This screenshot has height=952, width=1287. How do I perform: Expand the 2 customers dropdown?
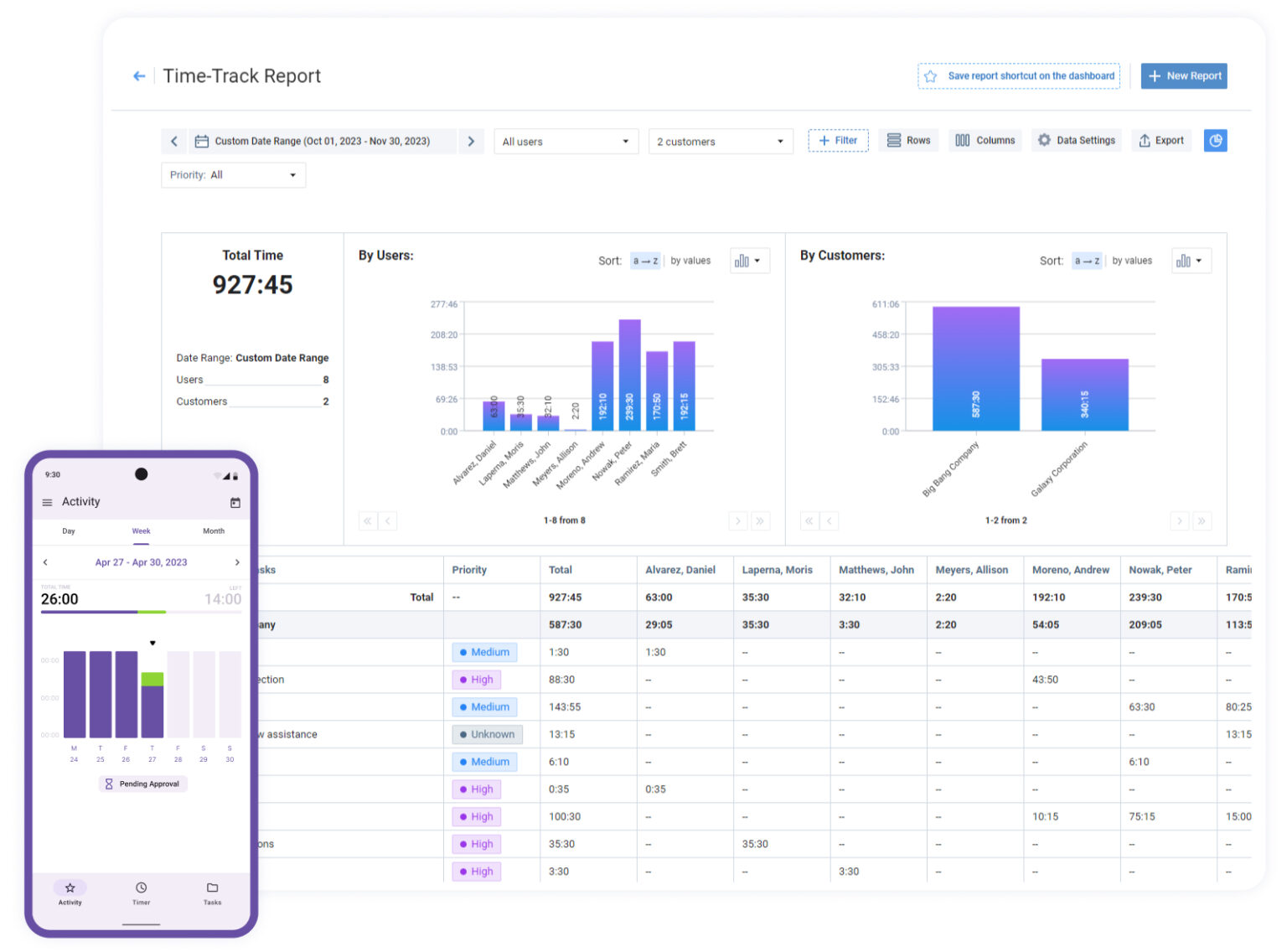720,142
